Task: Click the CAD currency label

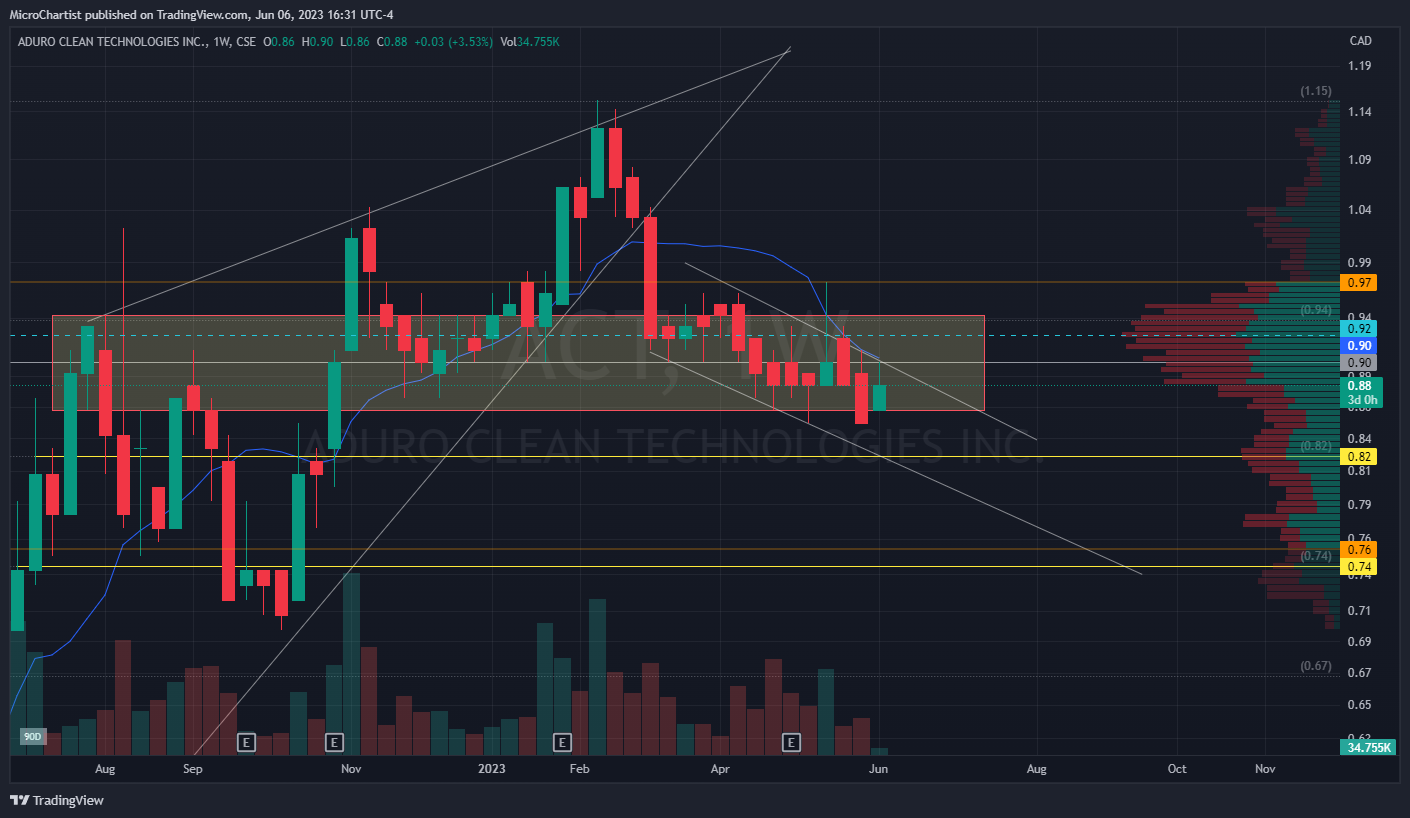Action: 1360,41
